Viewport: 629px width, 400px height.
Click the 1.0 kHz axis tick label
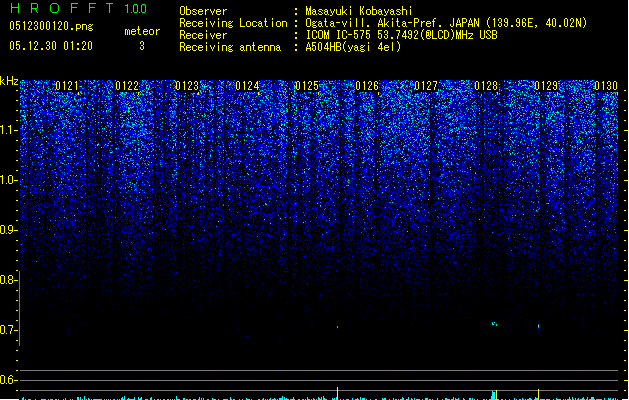(8, 180)
